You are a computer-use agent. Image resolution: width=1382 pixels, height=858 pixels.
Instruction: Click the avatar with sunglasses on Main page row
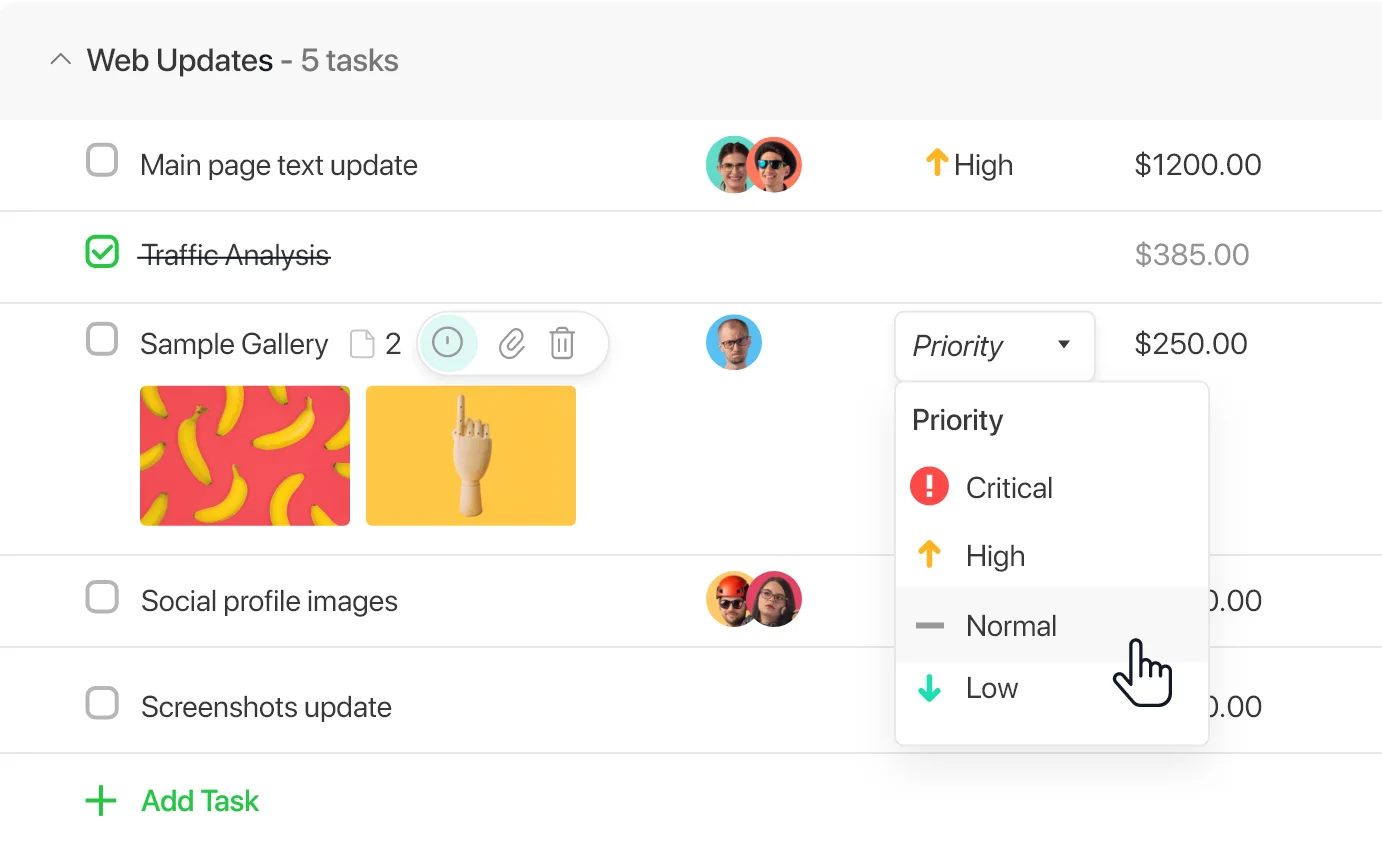point(775,165)
